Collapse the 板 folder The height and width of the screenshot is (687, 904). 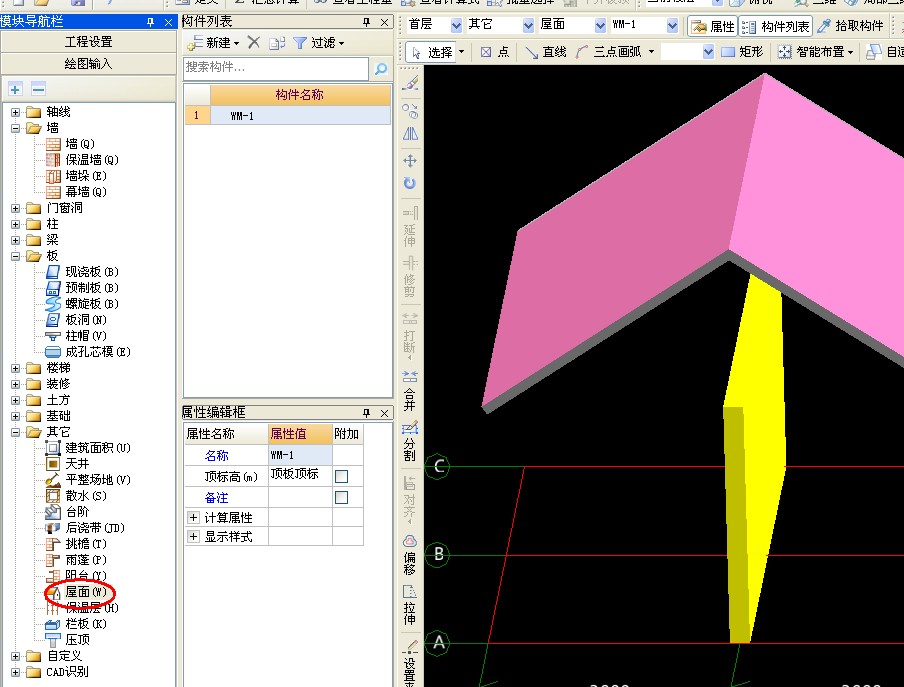click(16, 256)
